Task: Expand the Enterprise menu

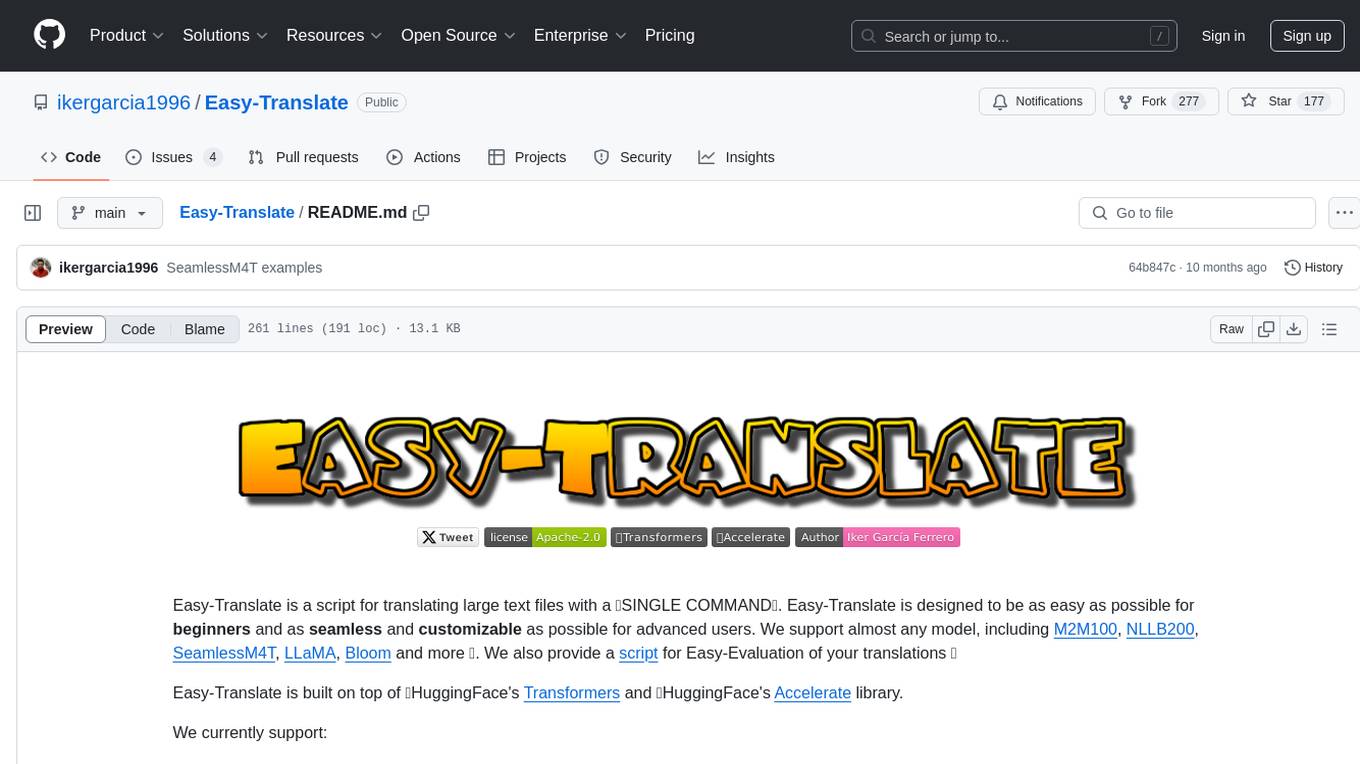Action: [580, 35]
